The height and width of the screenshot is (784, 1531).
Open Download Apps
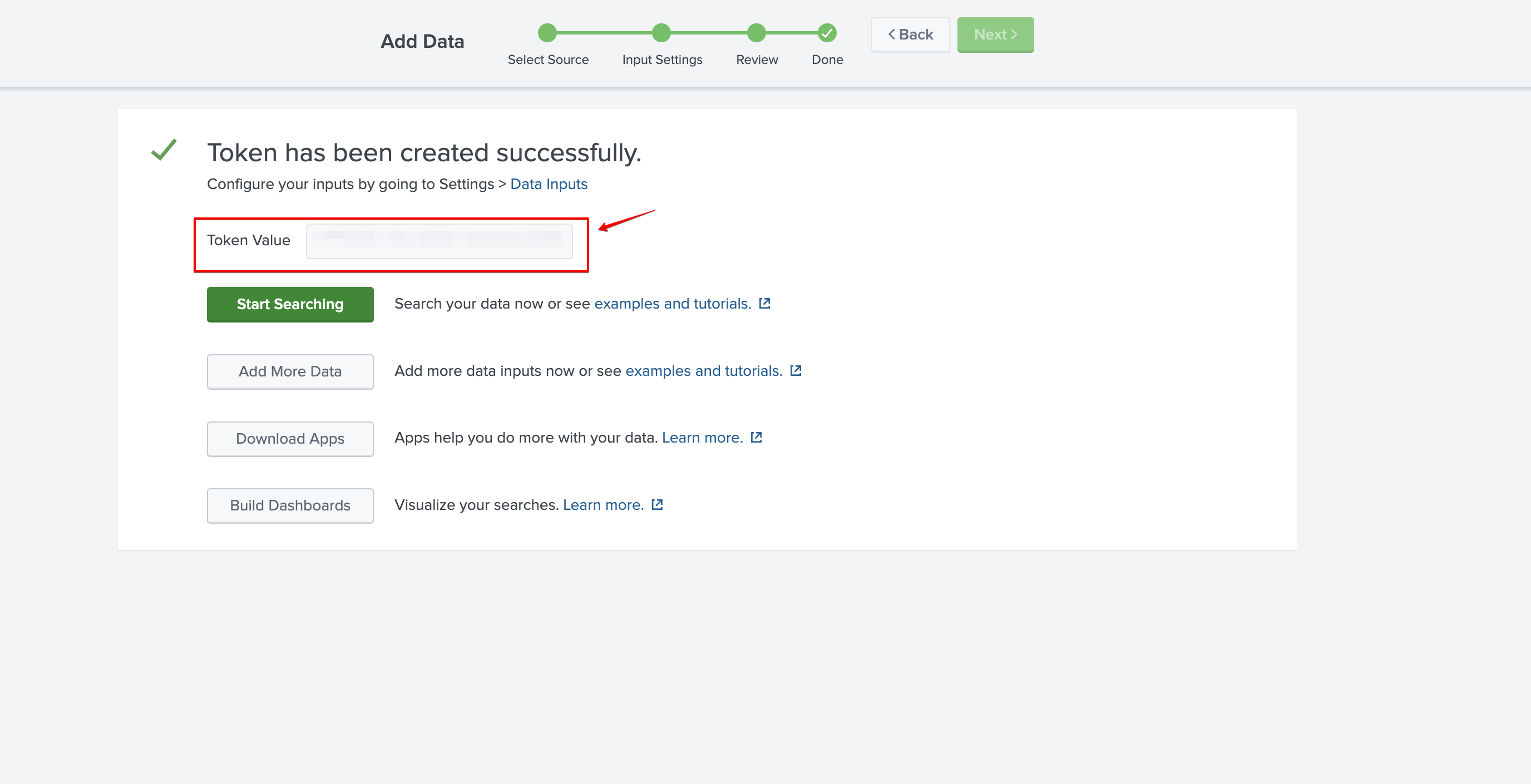click(290, 439)
